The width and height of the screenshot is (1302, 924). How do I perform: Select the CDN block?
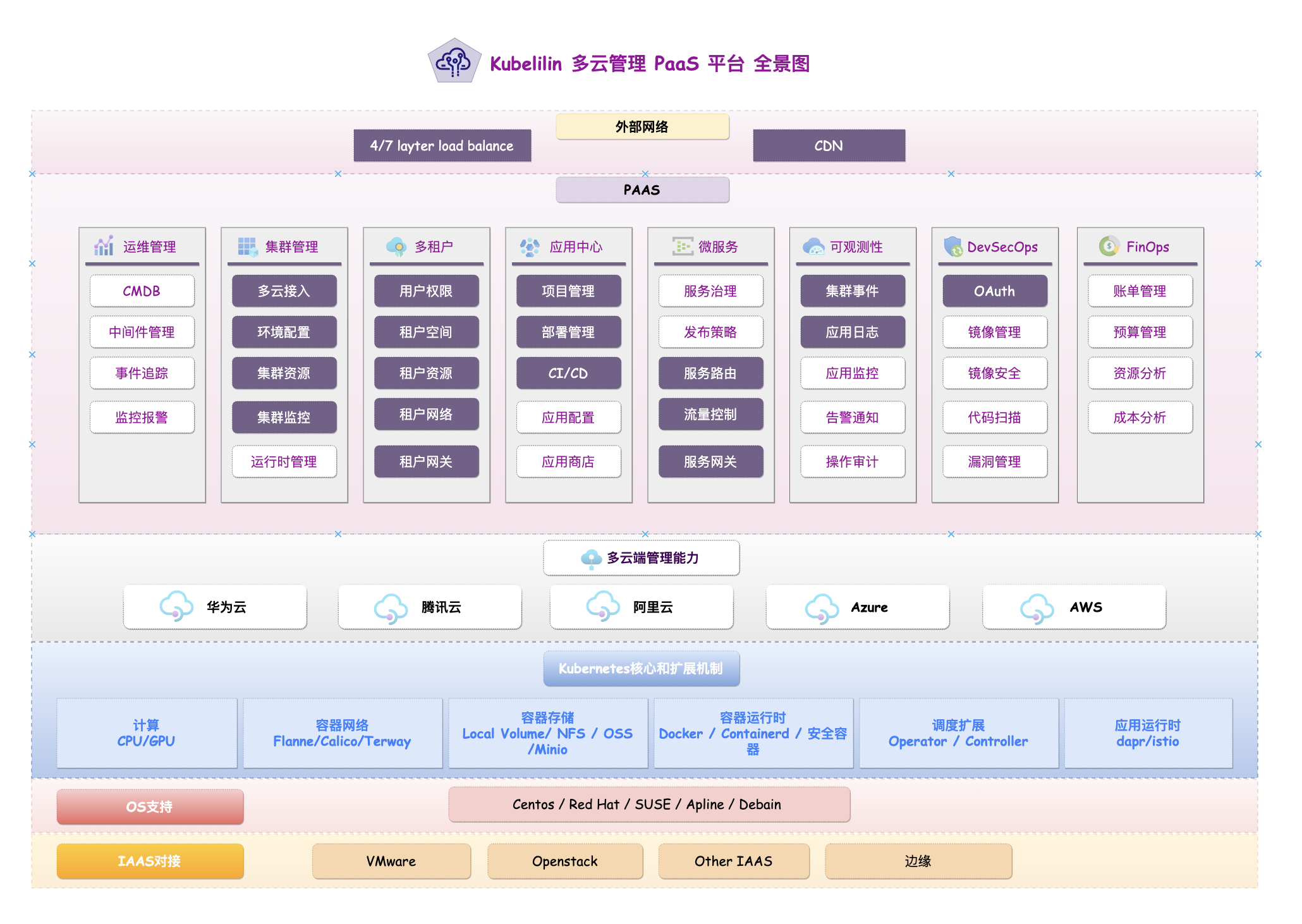click(x=828, y=145)
